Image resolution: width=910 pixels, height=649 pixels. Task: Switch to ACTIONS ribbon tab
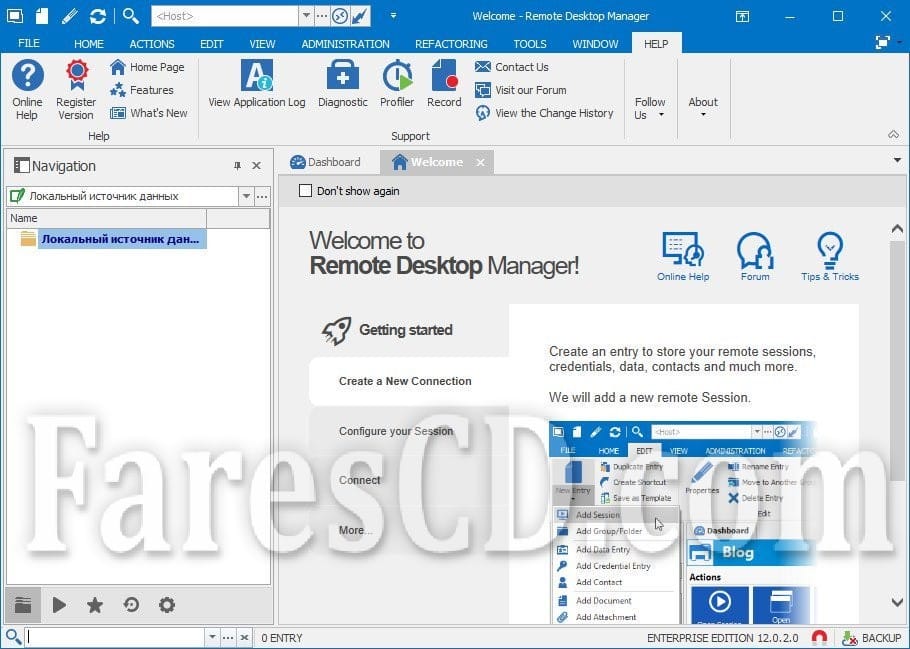[x=152, y=44]
